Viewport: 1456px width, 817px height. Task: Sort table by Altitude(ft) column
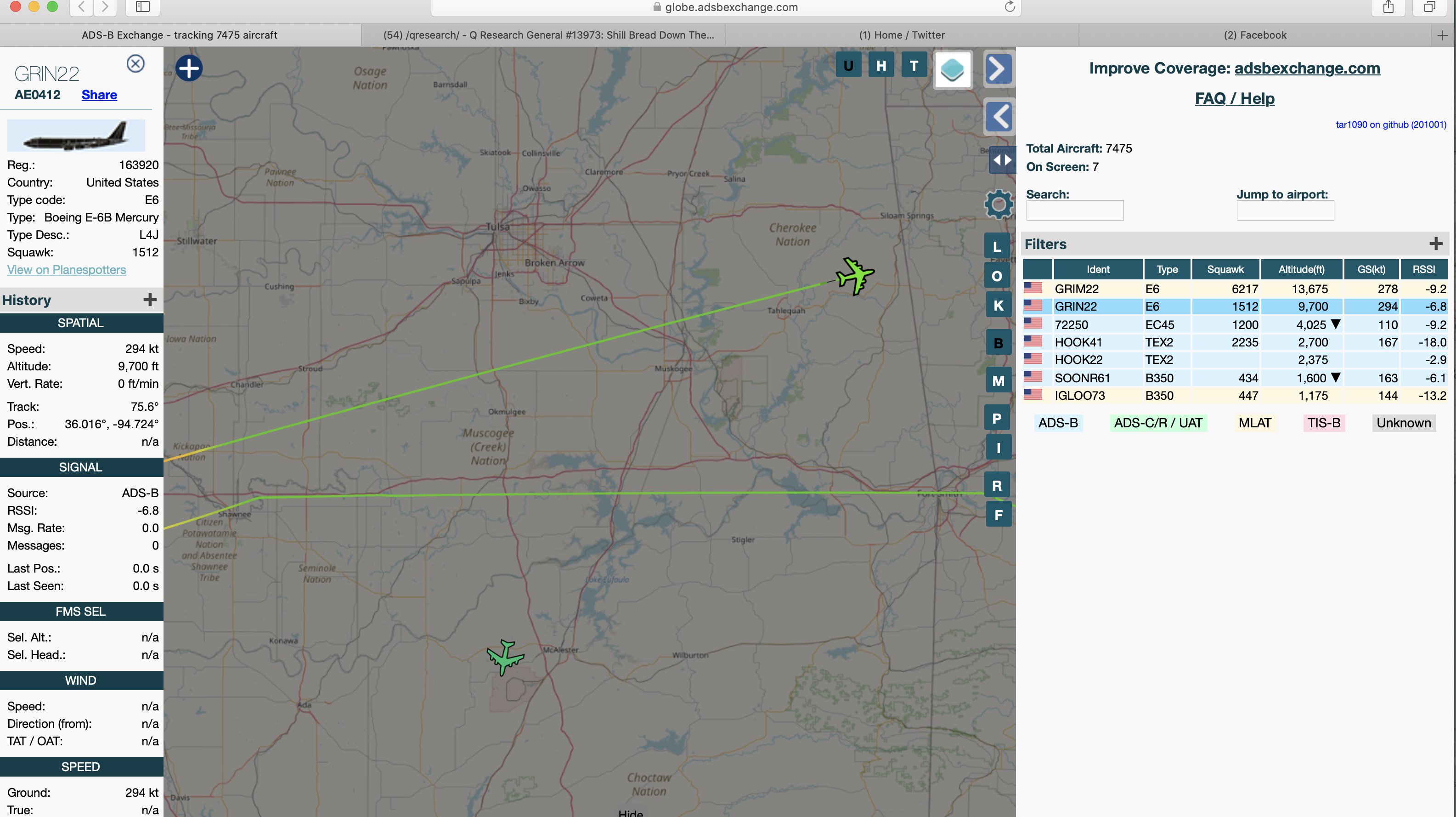[x=1301, y=270]
